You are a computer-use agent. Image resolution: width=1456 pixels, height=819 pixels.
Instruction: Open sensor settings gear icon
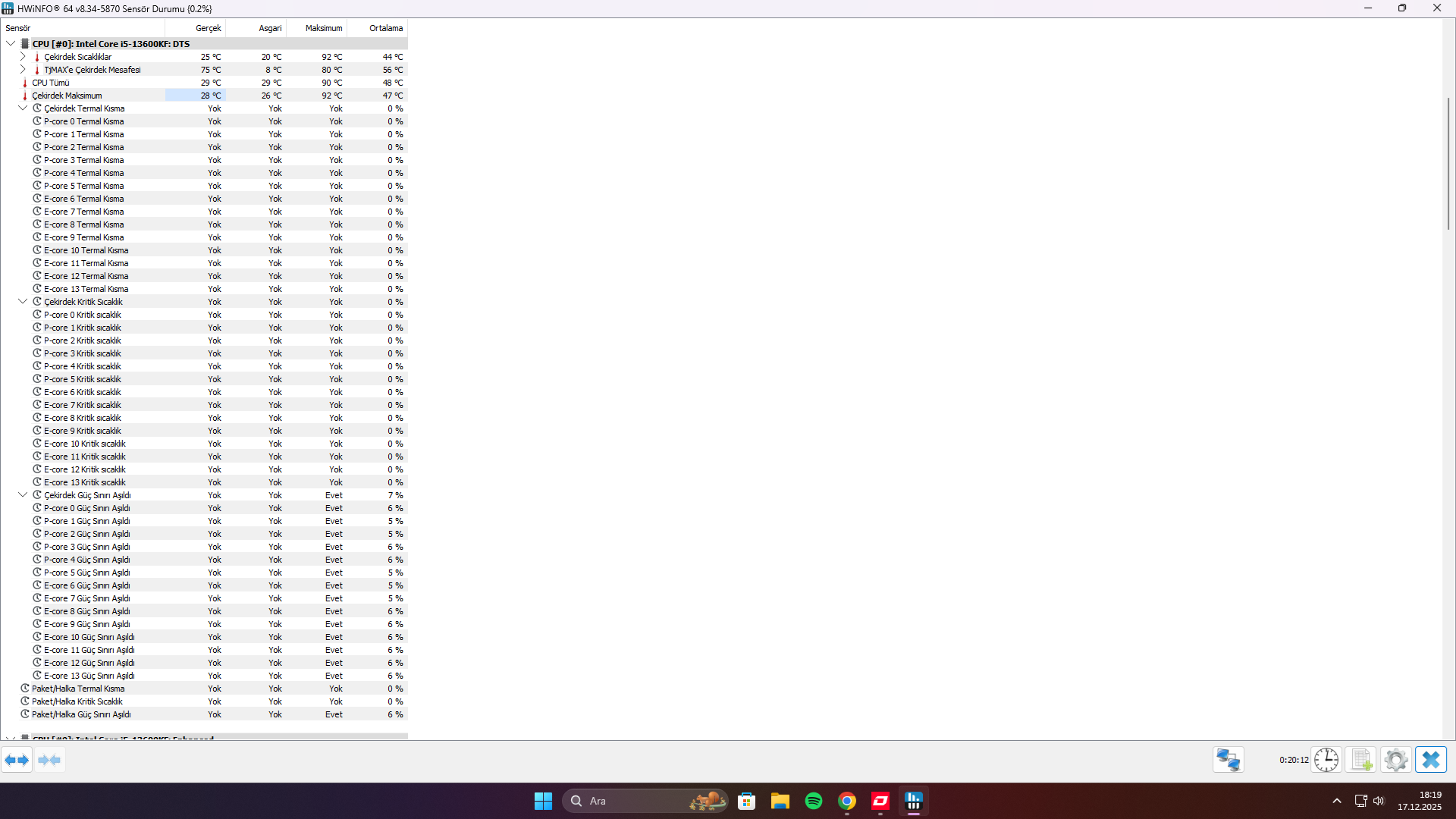pos(1395,760)
